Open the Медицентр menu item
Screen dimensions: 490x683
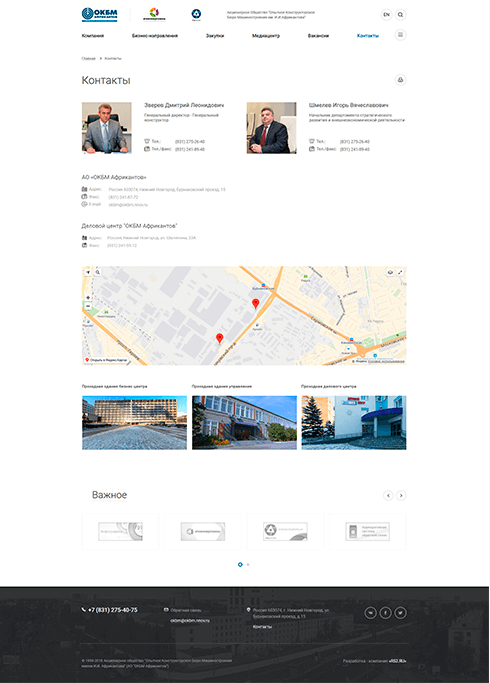pyautogui.click(x=266, y=36)
